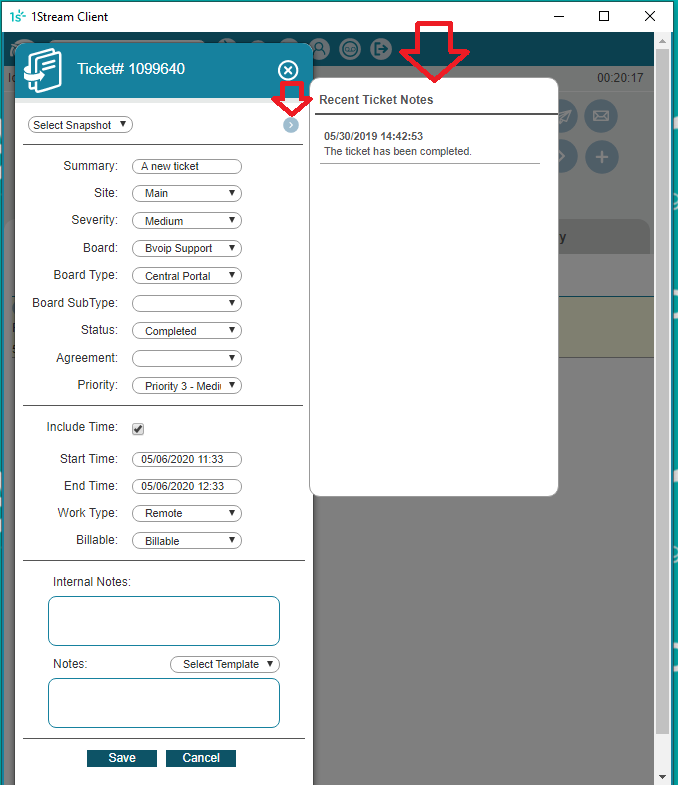
Task: Minimize the 1Stream Client window
Action: point(559,16)
